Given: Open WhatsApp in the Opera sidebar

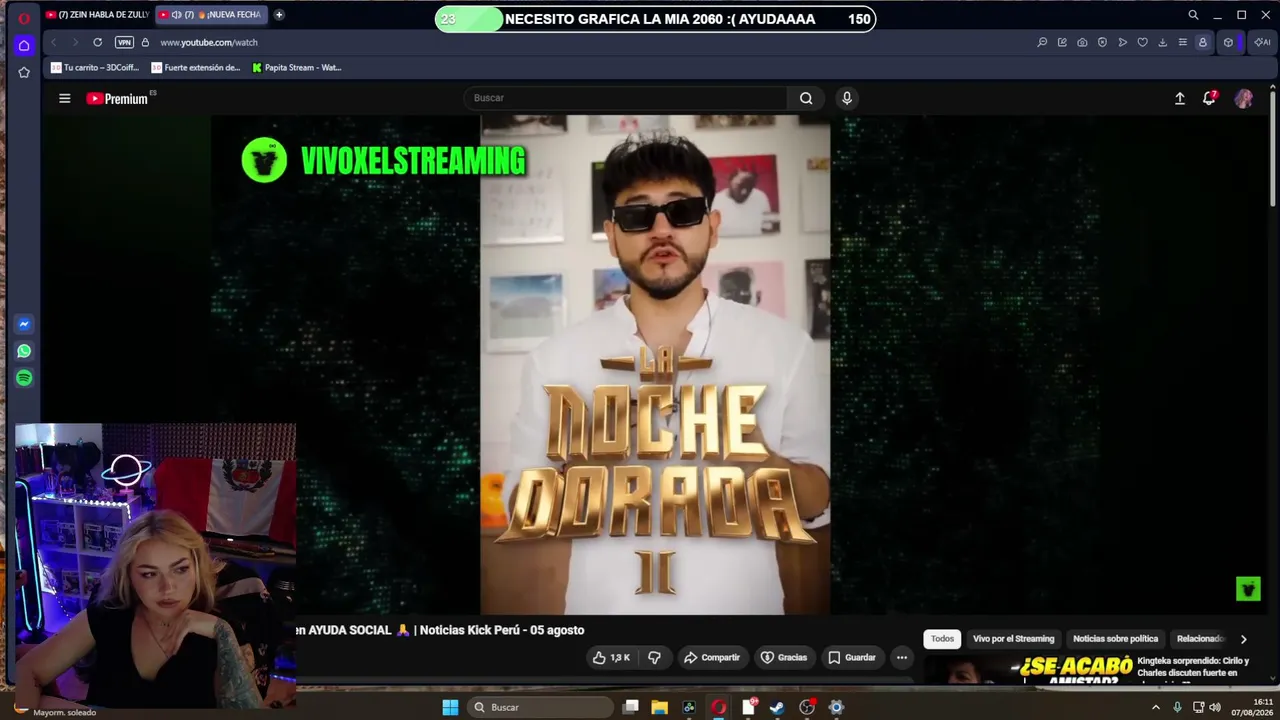Looking at the screenshot, I should [24, 351].
